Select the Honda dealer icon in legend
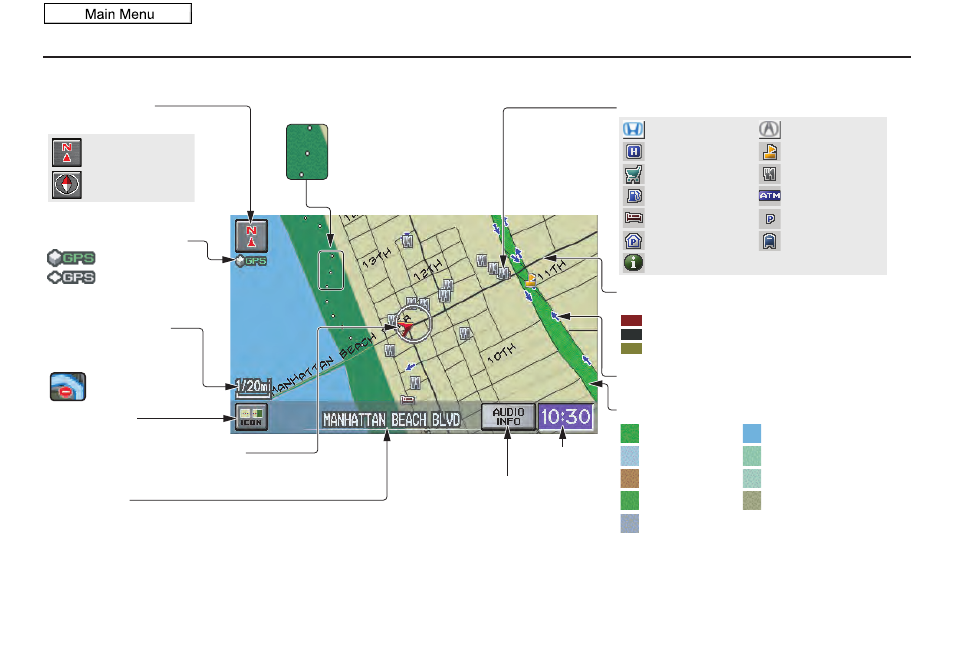954x651 pixels. tap(633, 129)
